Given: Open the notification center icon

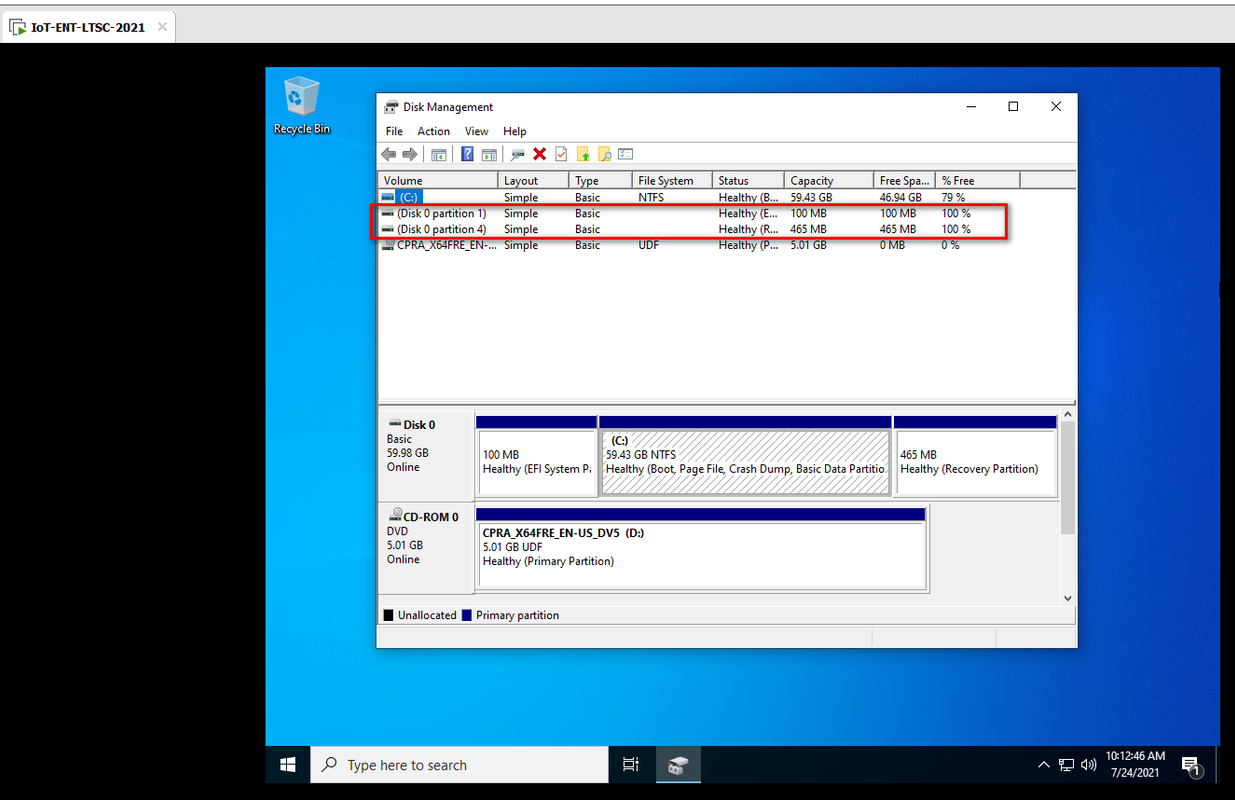Looking at the screenshot, I should tap(1191, 766).
